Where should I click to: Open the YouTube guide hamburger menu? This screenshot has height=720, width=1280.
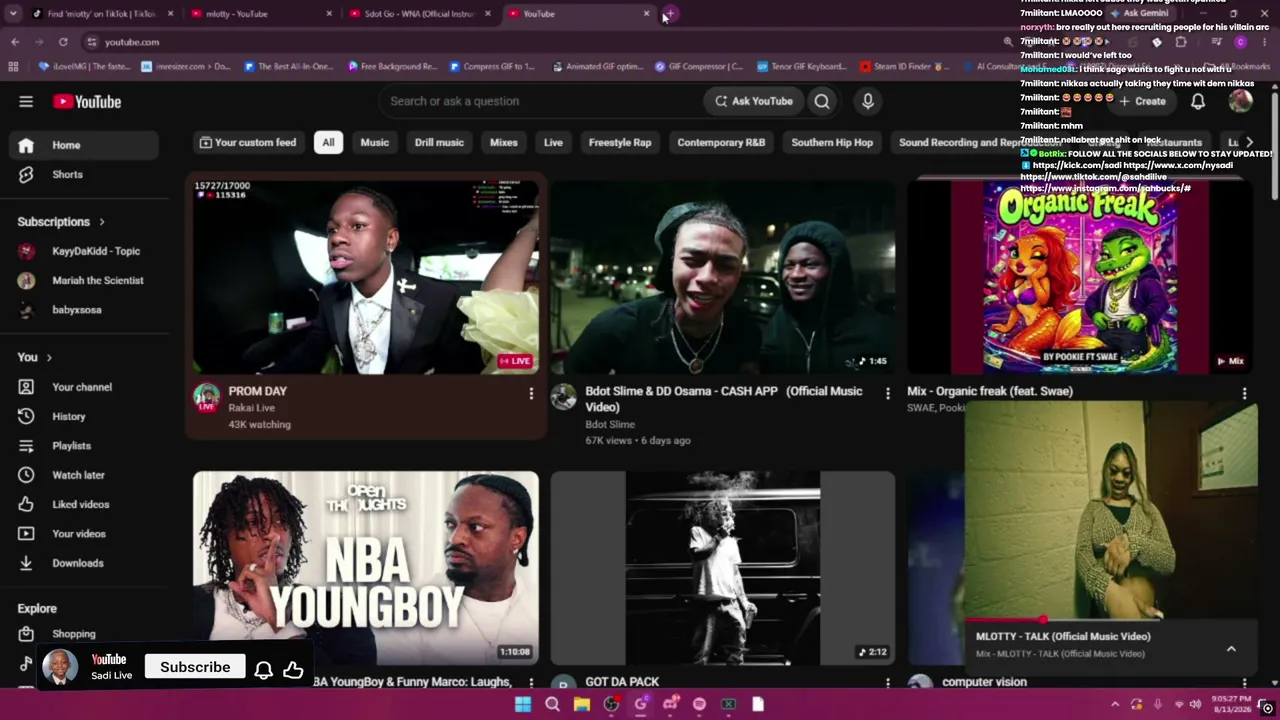[x=26, y=101]
